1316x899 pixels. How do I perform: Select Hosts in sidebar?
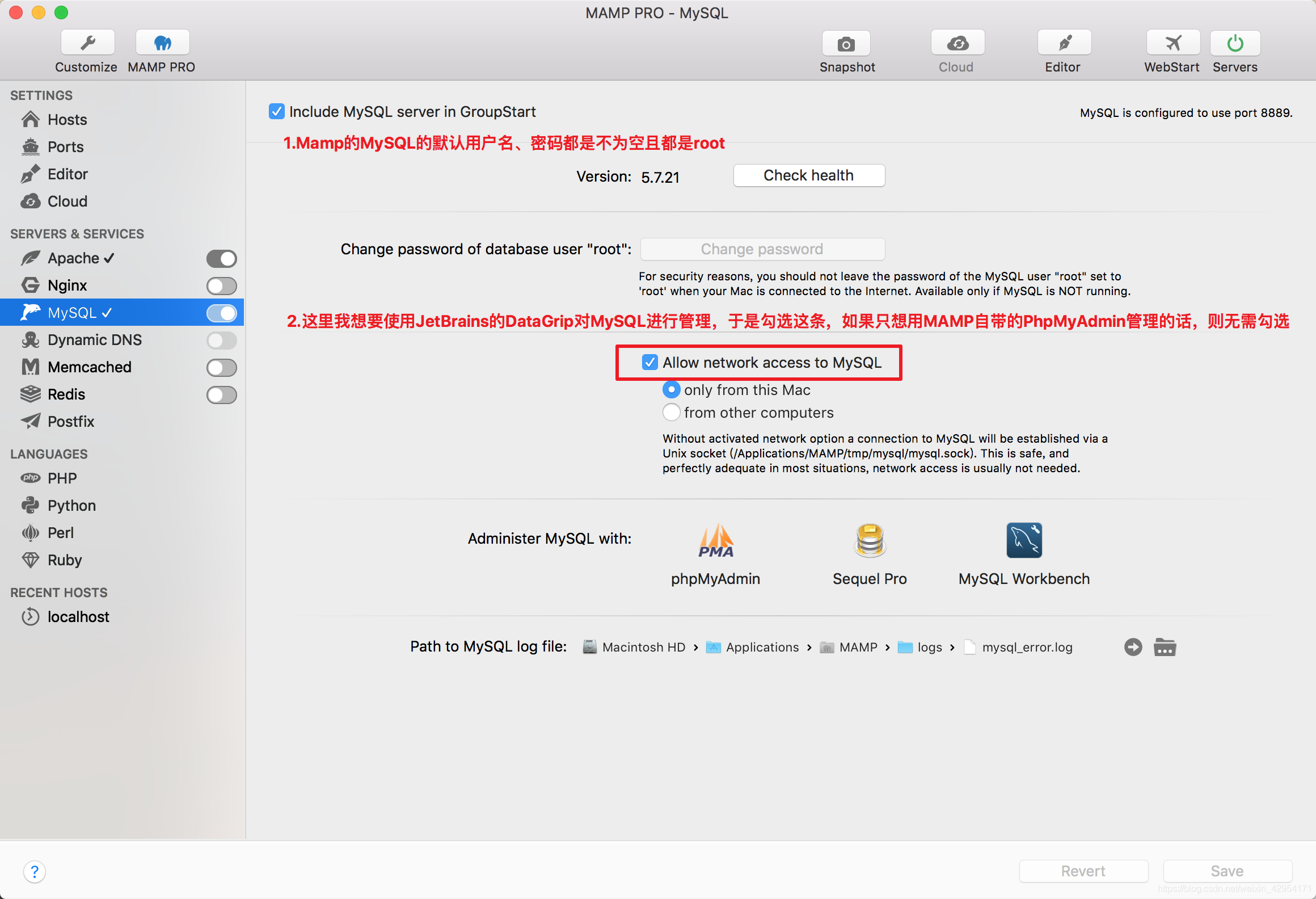point(122,120)
